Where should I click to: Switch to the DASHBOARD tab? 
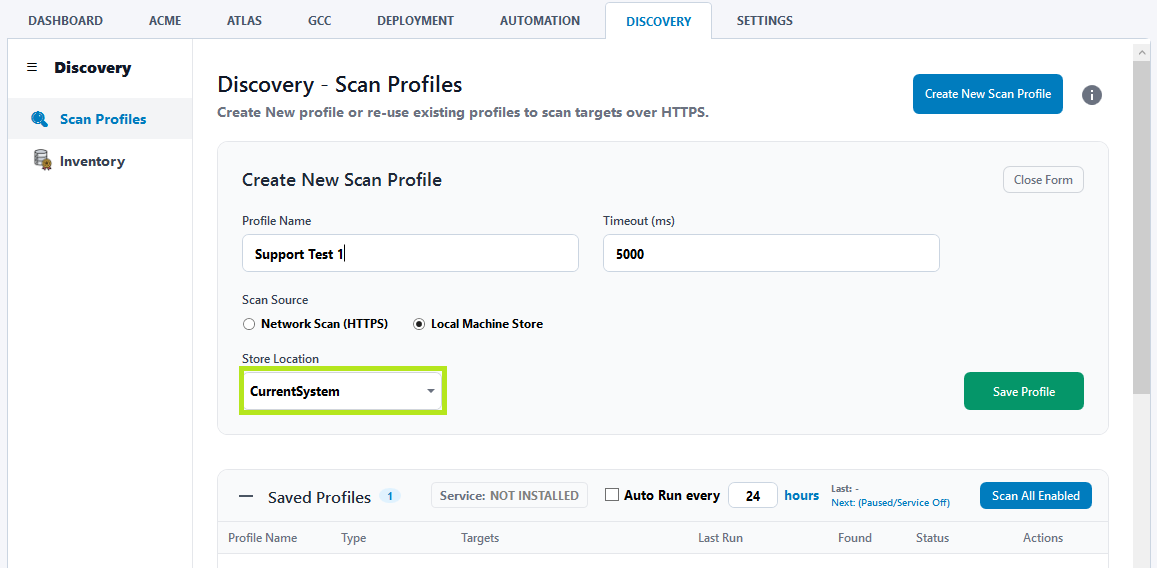point(66,21)
